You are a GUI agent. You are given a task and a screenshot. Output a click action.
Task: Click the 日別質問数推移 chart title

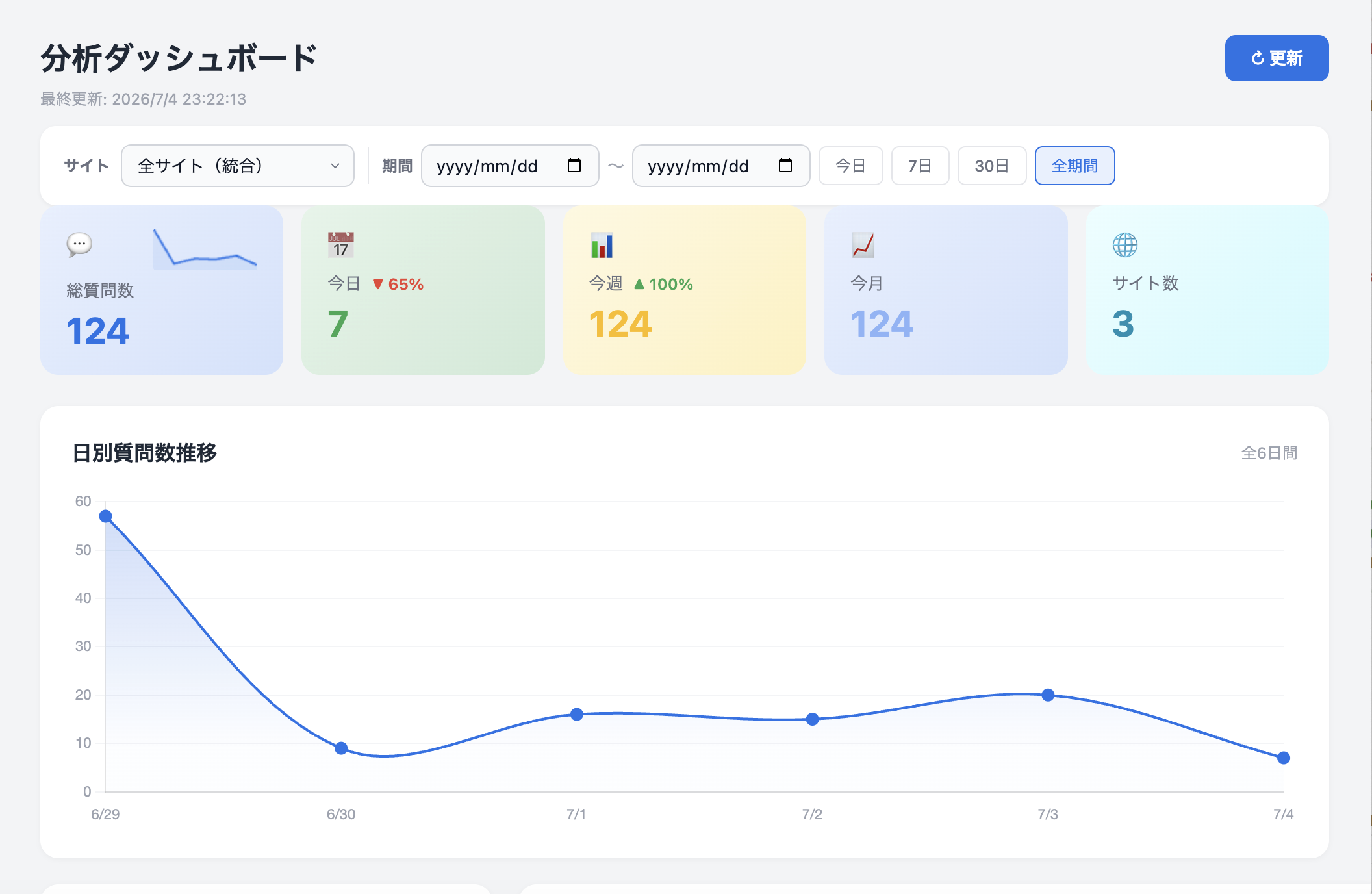pyautogui.click(x=145, y=453)
